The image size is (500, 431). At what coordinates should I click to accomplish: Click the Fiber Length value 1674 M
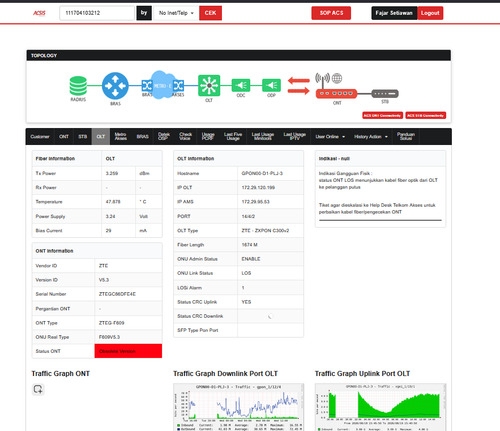(249, 245)
